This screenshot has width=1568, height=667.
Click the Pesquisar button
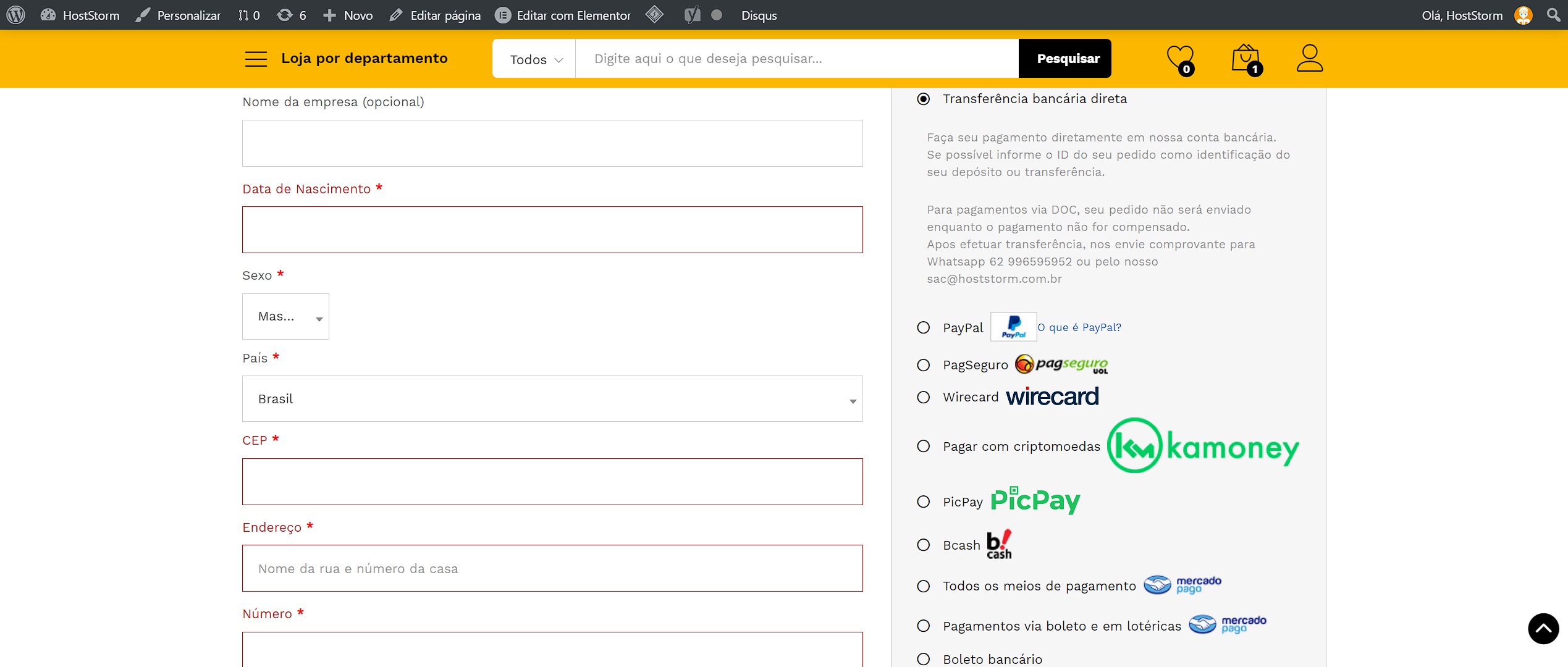(1067, 59)
